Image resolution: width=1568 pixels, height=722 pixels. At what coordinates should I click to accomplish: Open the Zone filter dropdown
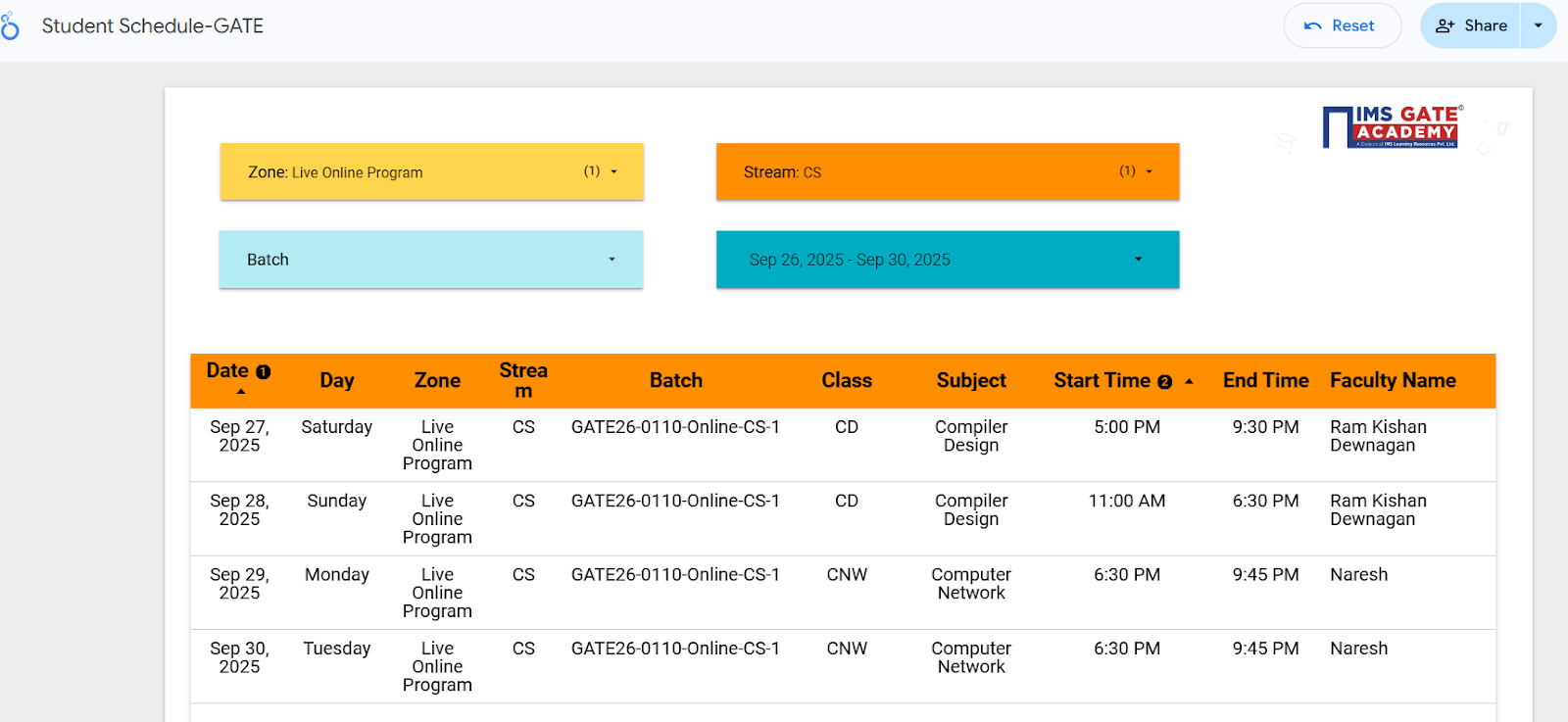point(614,171)
